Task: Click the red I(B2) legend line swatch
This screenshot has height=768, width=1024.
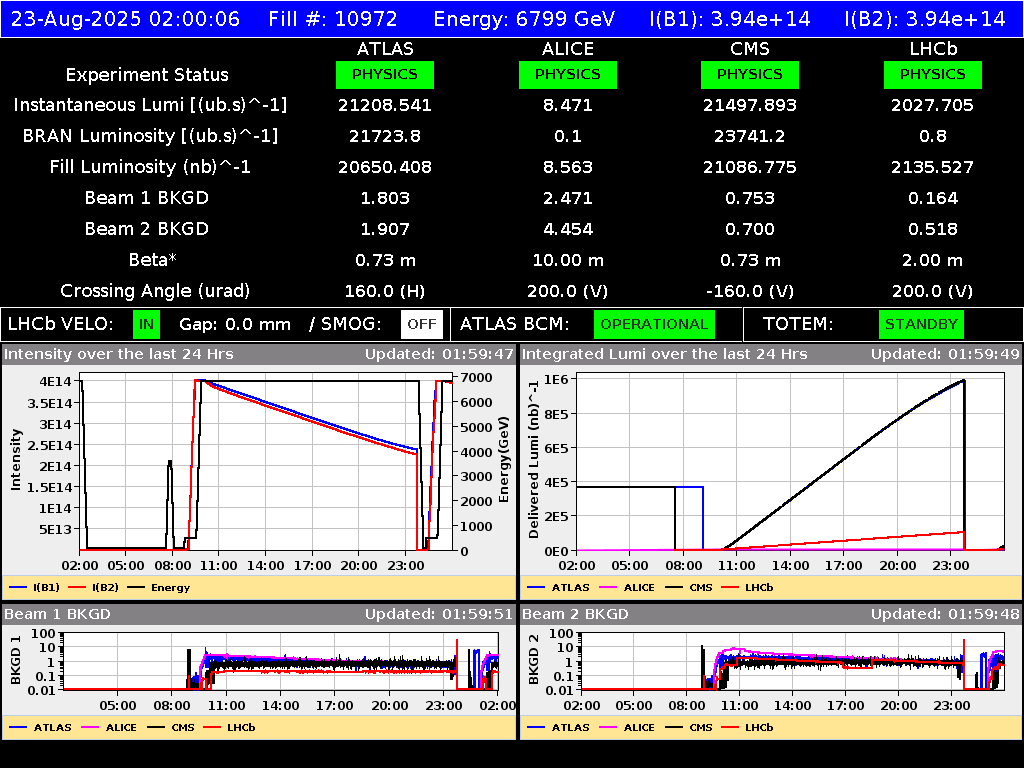Action: [76, 588]
